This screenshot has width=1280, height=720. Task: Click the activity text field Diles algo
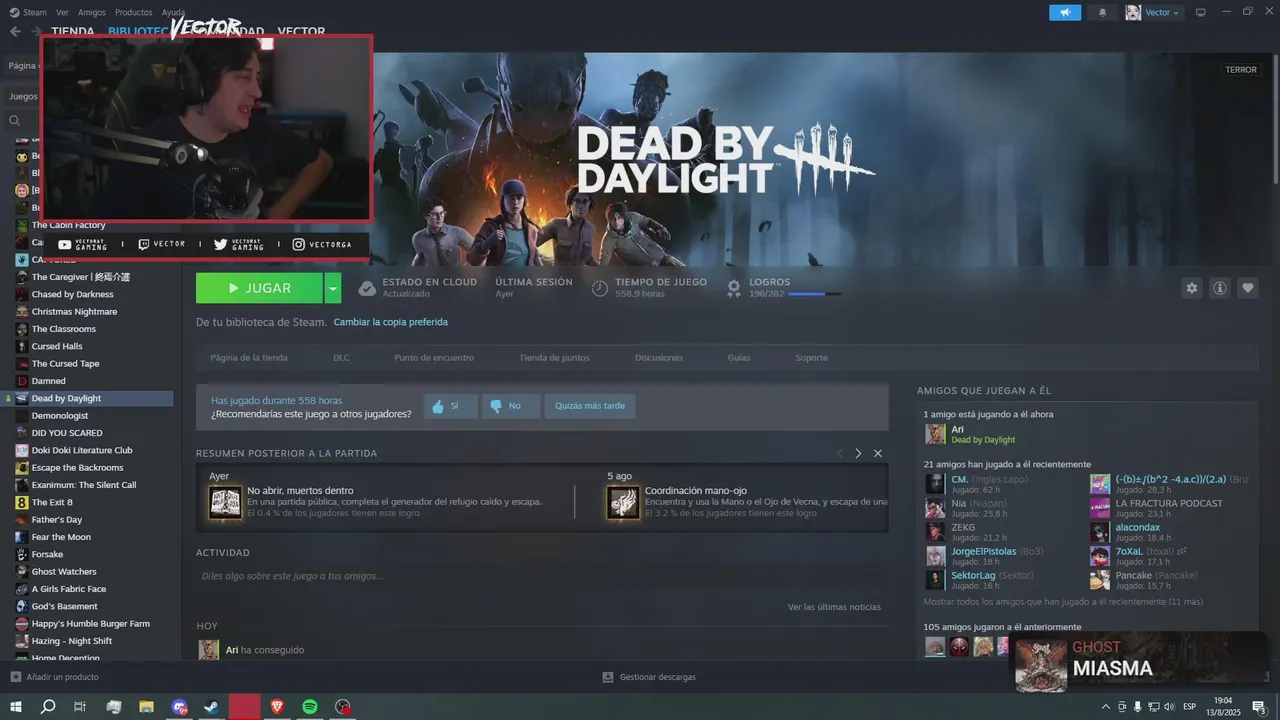[540, 576]
